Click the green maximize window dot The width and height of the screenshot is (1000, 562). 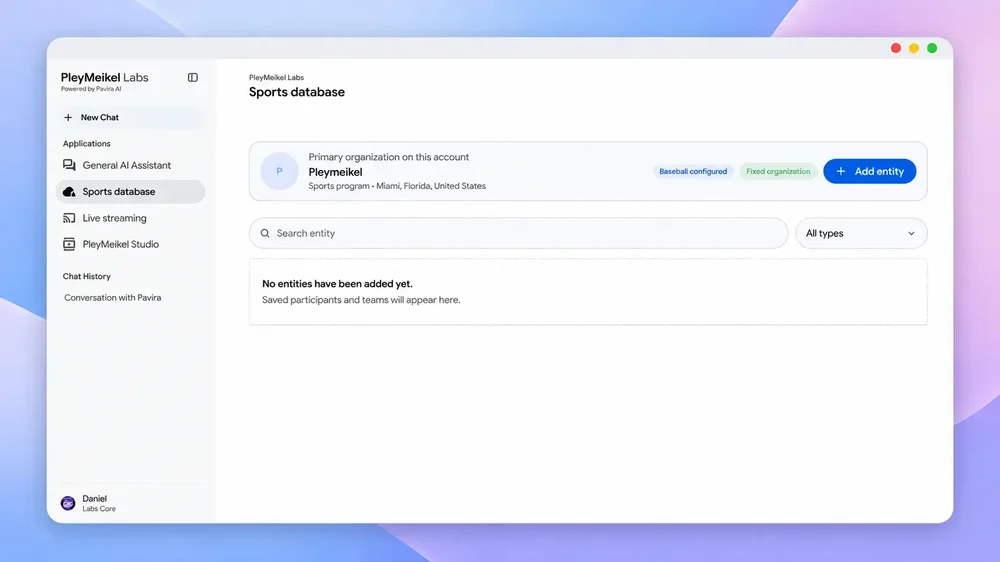coord(932,48)
